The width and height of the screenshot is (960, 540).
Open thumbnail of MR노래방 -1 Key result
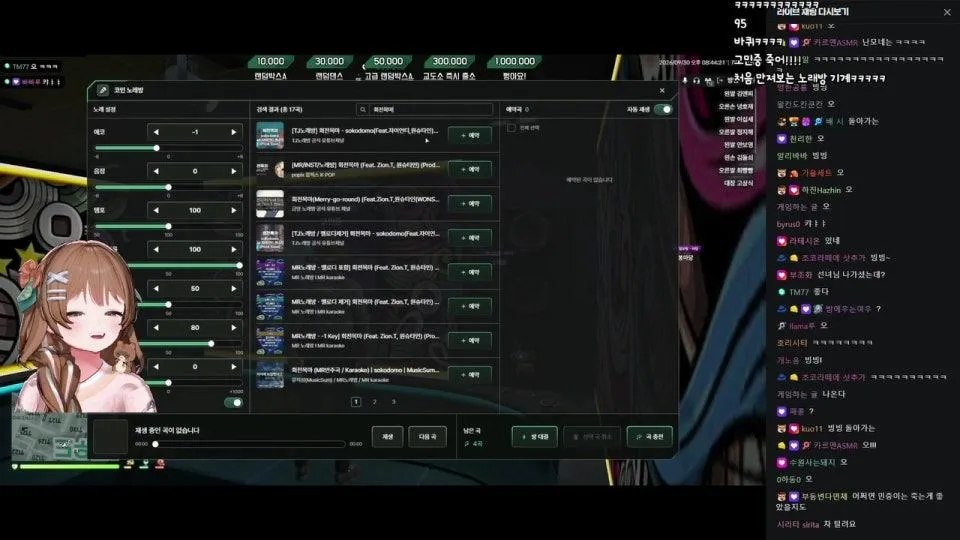270,341
